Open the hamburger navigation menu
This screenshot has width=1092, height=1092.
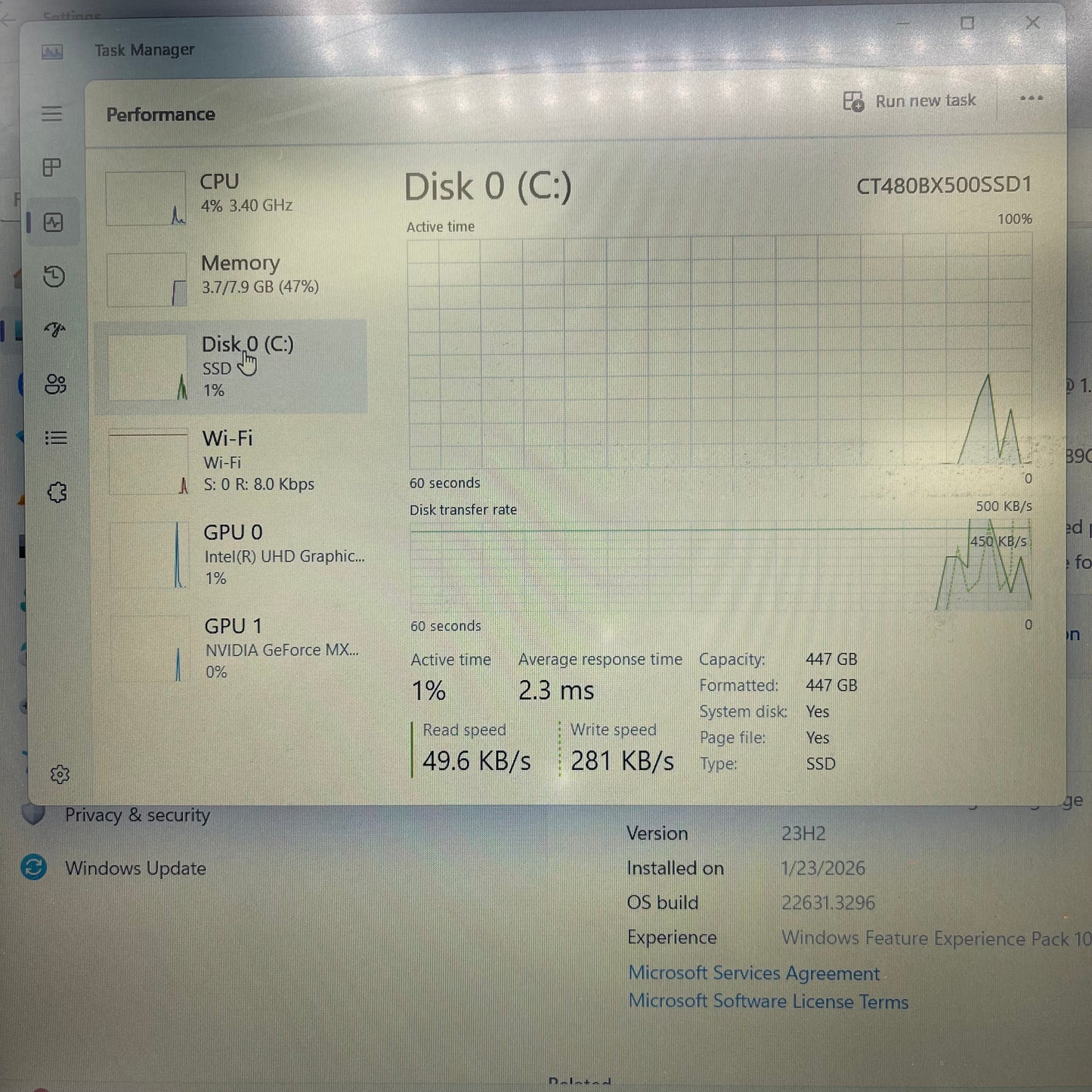(51, 114)
